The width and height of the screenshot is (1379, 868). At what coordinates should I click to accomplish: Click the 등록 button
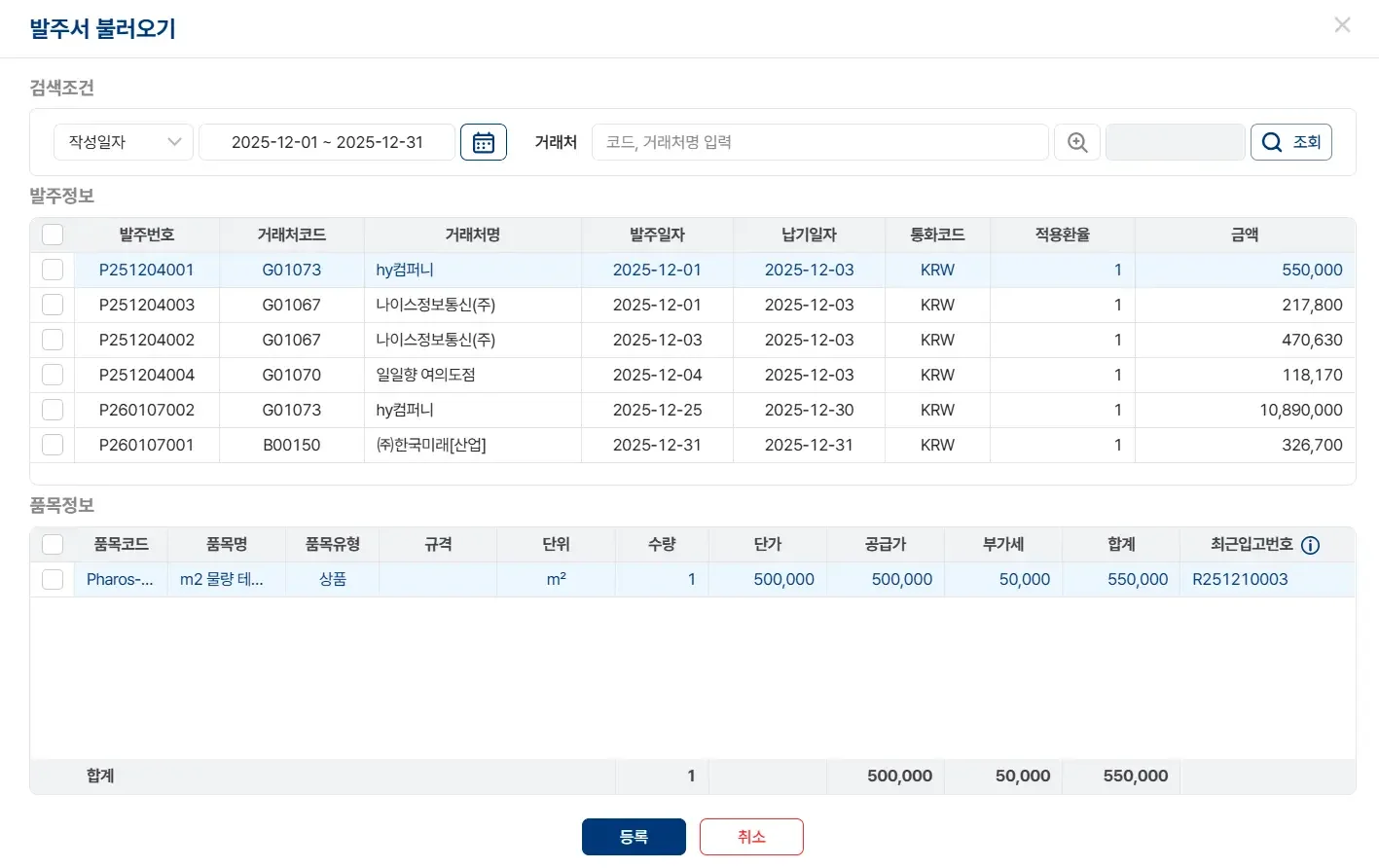pos(633,836)
